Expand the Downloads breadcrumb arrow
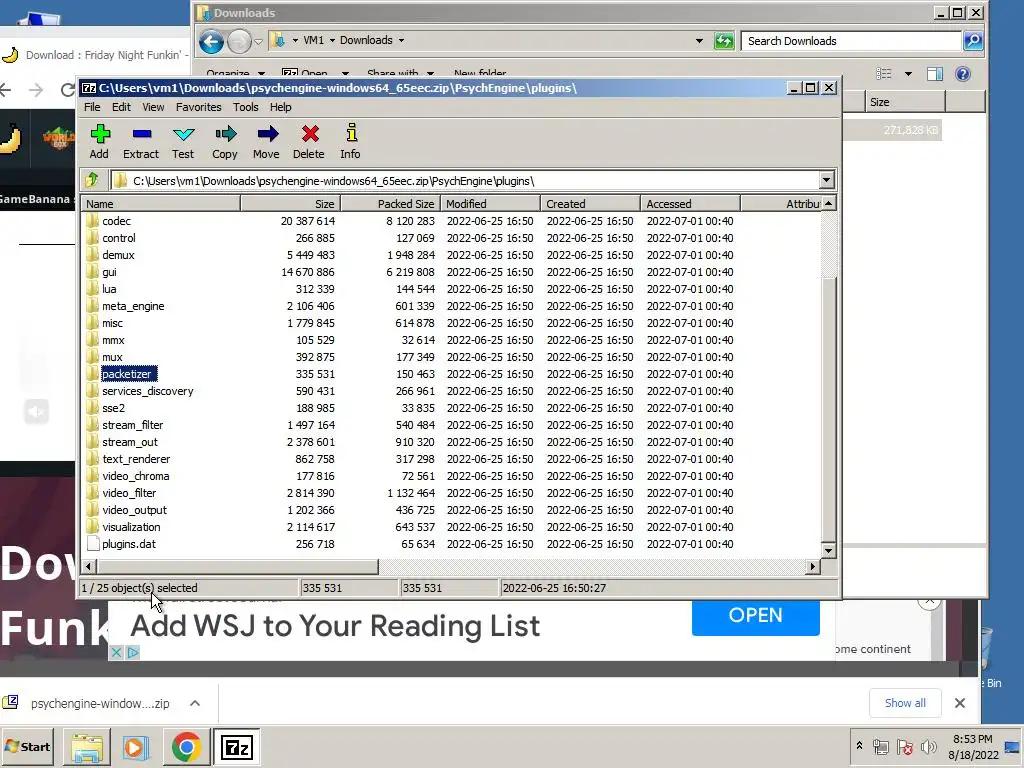 401,40
